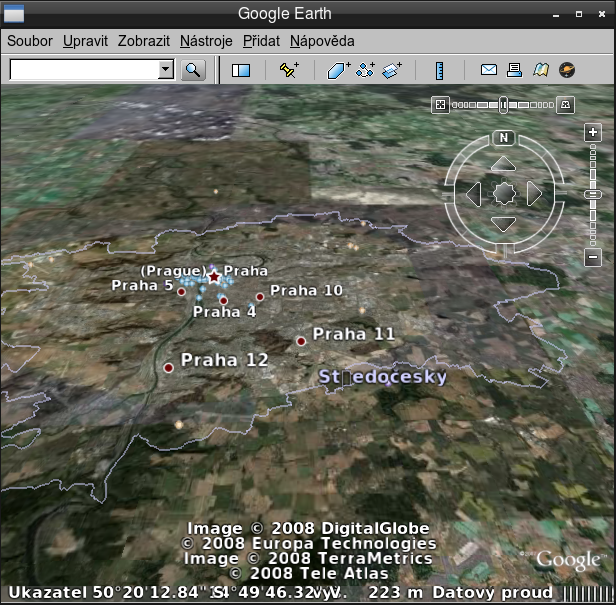Add an image overlay icon
The image size is (616, 605).
pyautogui.click(x=392, y=70)
